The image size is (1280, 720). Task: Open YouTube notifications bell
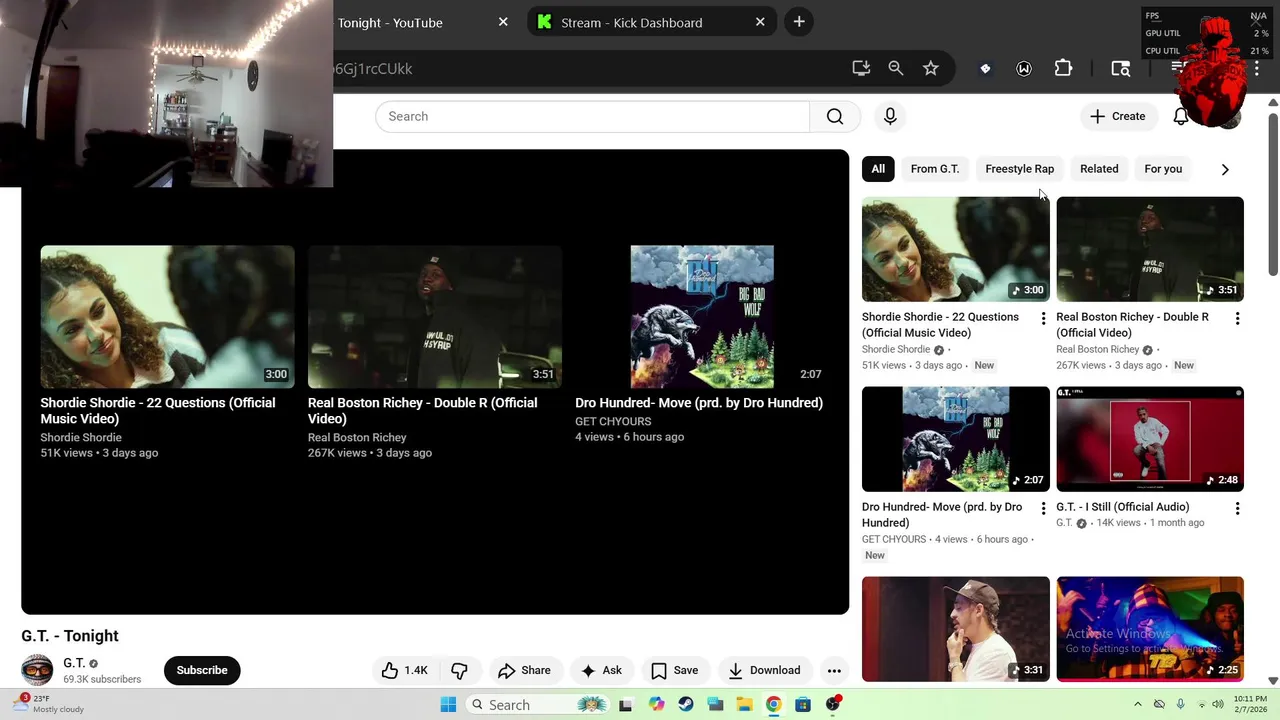tap(1181, 116)
